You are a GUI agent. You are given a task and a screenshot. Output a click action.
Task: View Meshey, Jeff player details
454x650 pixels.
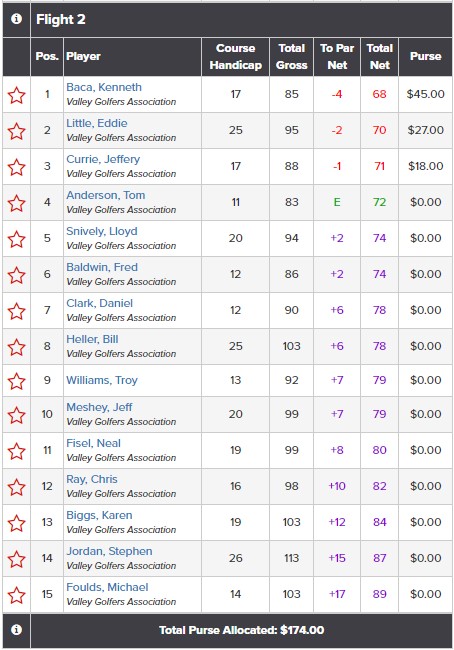(100, 407)
